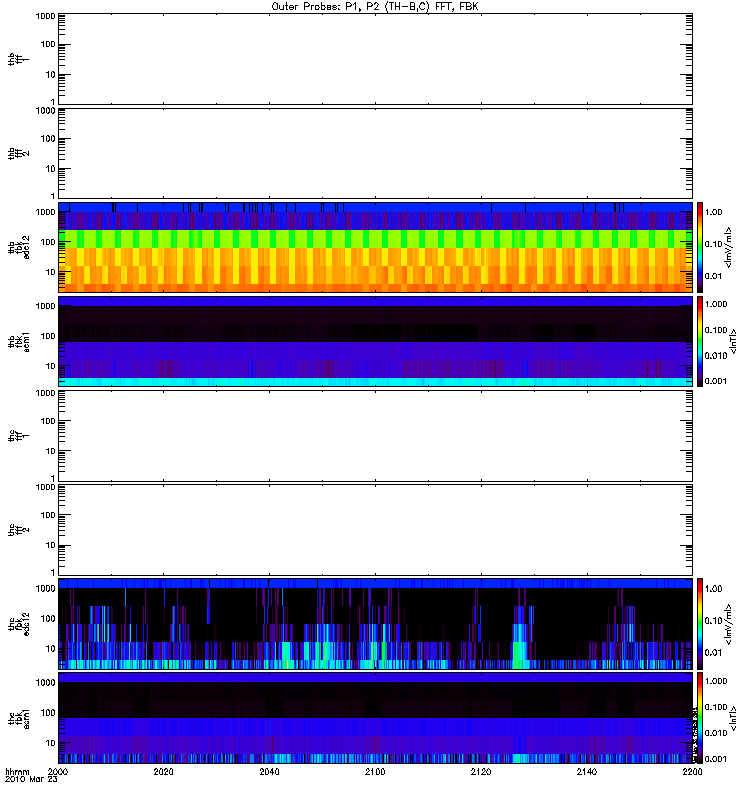This screenshot has width=750, height=800.
Task: Click the thc fbk edc12 spectrogram panel
Action: tap(375, 624)
